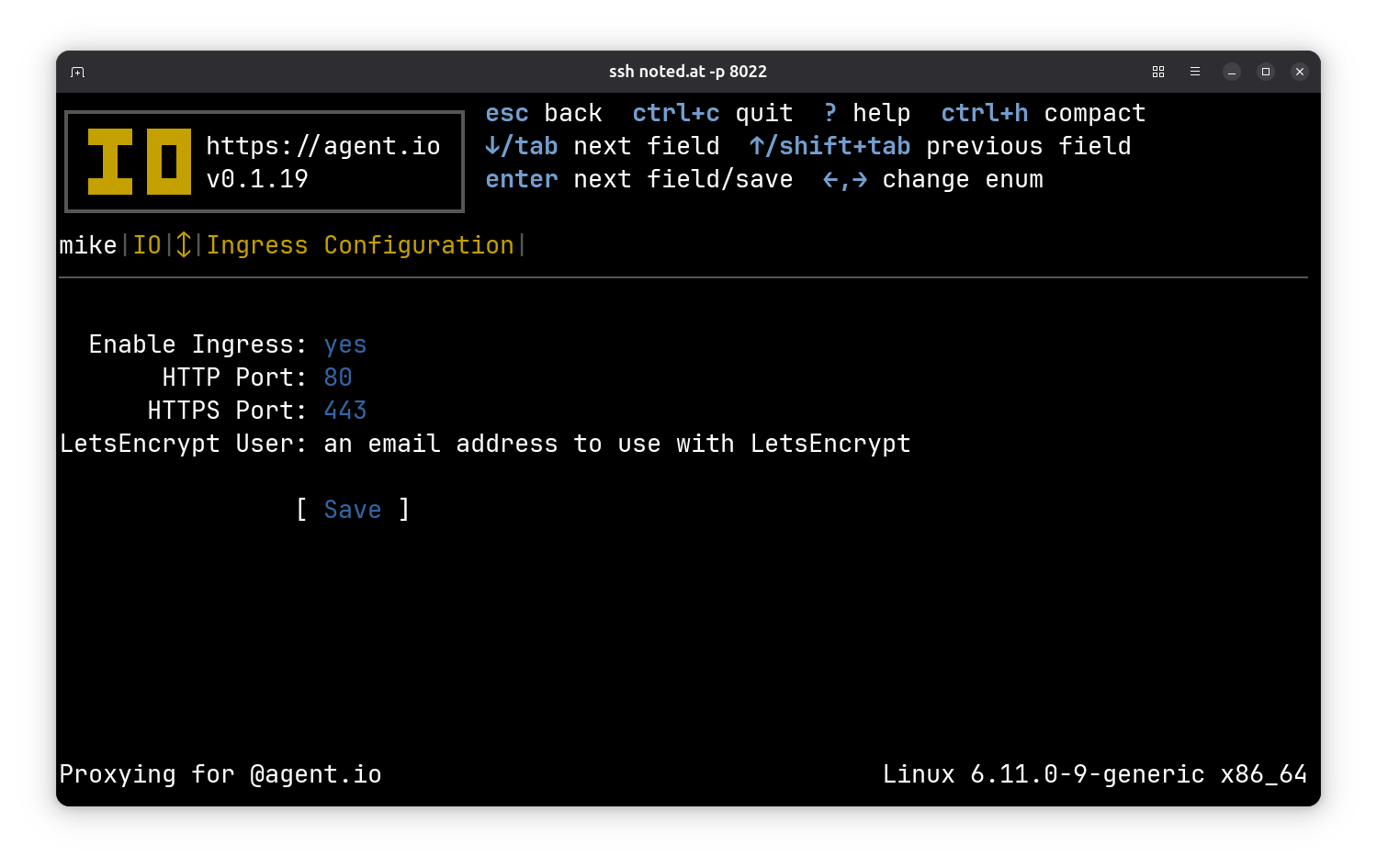Click the ←,→ change enum hint

tap(933, 179)
